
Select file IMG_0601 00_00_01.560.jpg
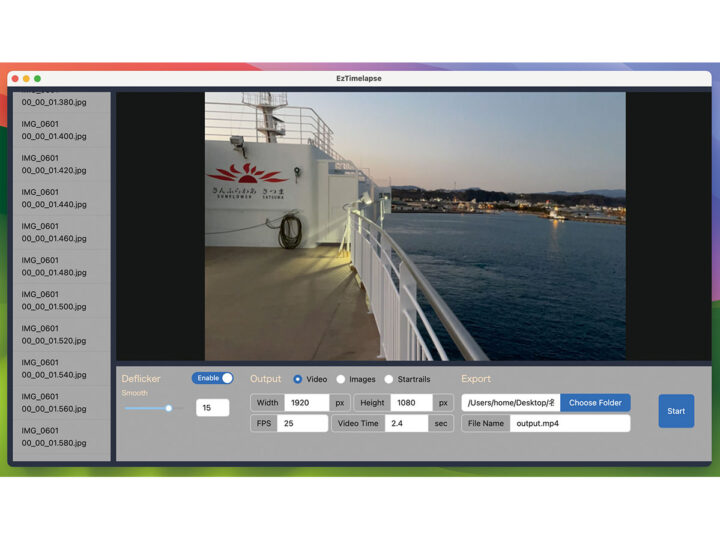coord(62,403)
